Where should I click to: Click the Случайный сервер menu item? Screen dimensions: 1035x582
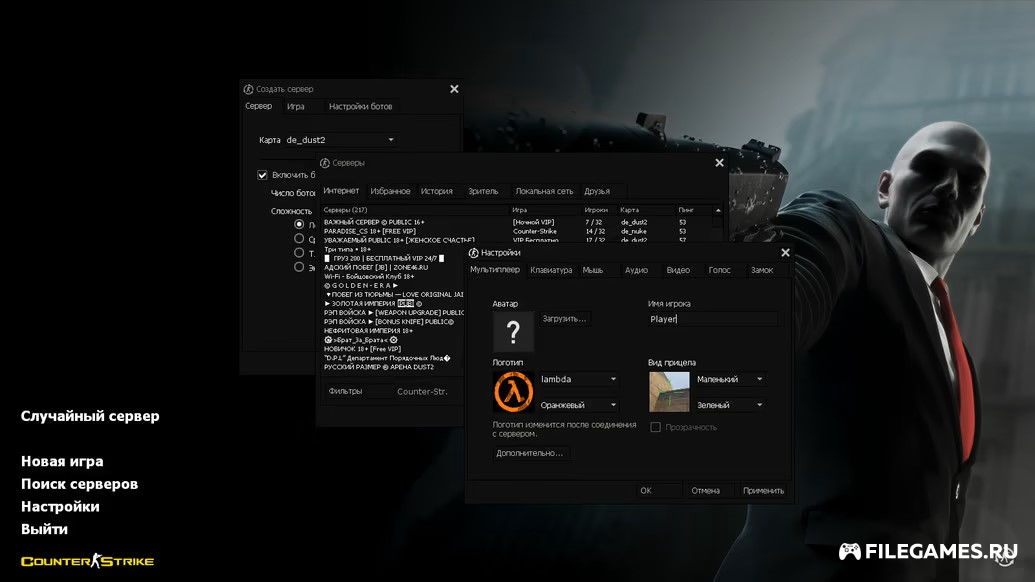coord(90,416)
